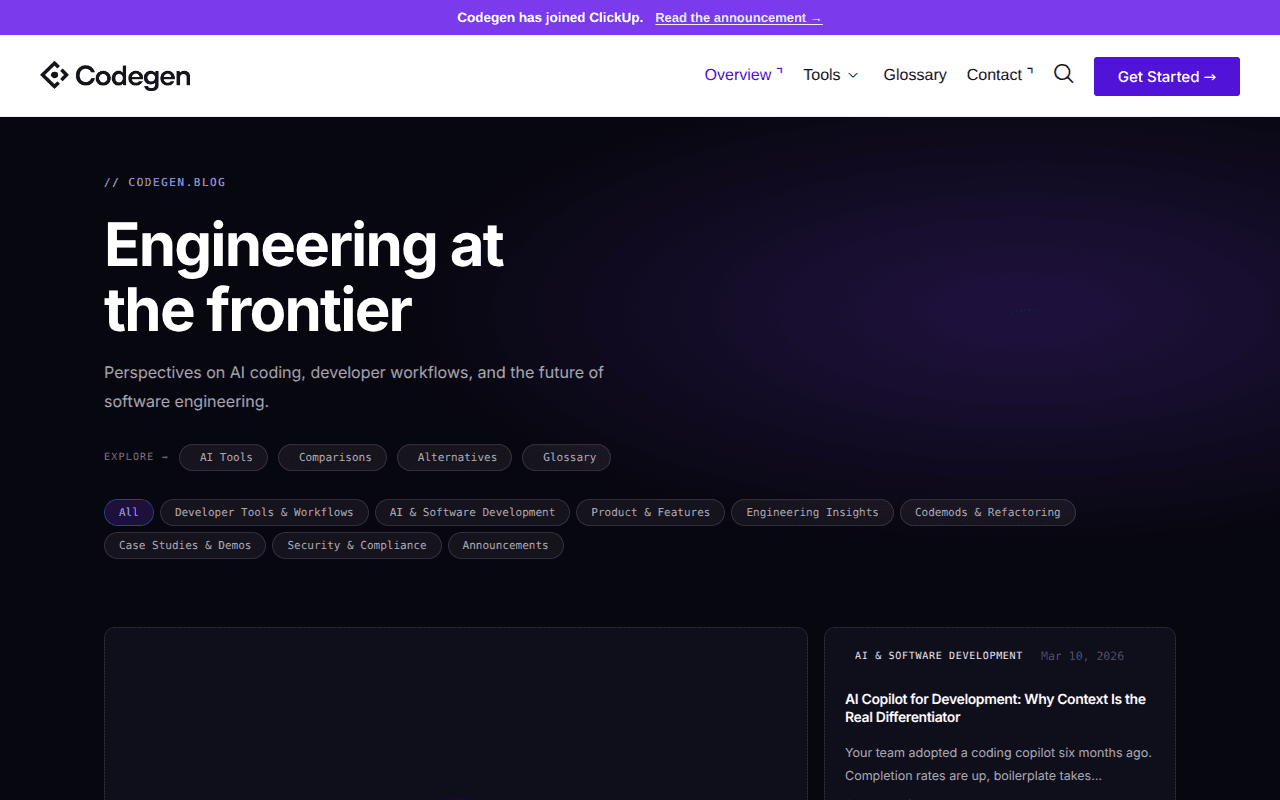
Task: Open the Glossary nav item
Action: (x=915, y=75)
